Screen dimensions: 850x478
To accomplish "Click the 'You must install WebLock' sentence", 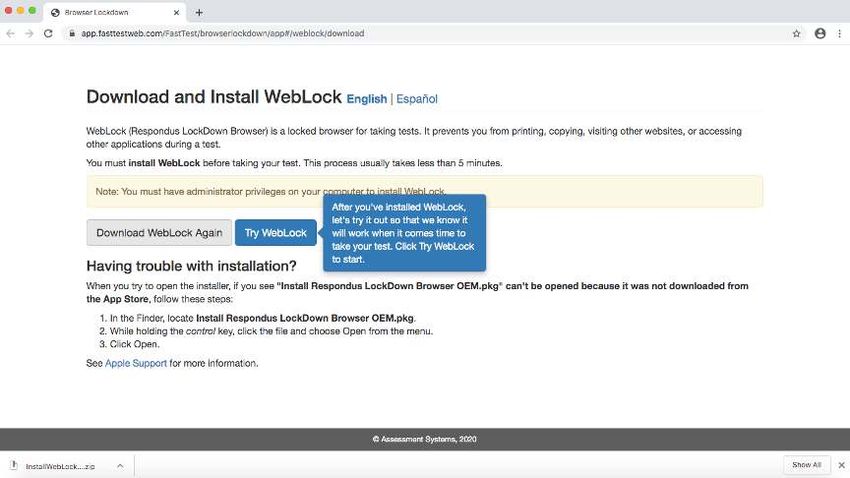I will 294,163.
